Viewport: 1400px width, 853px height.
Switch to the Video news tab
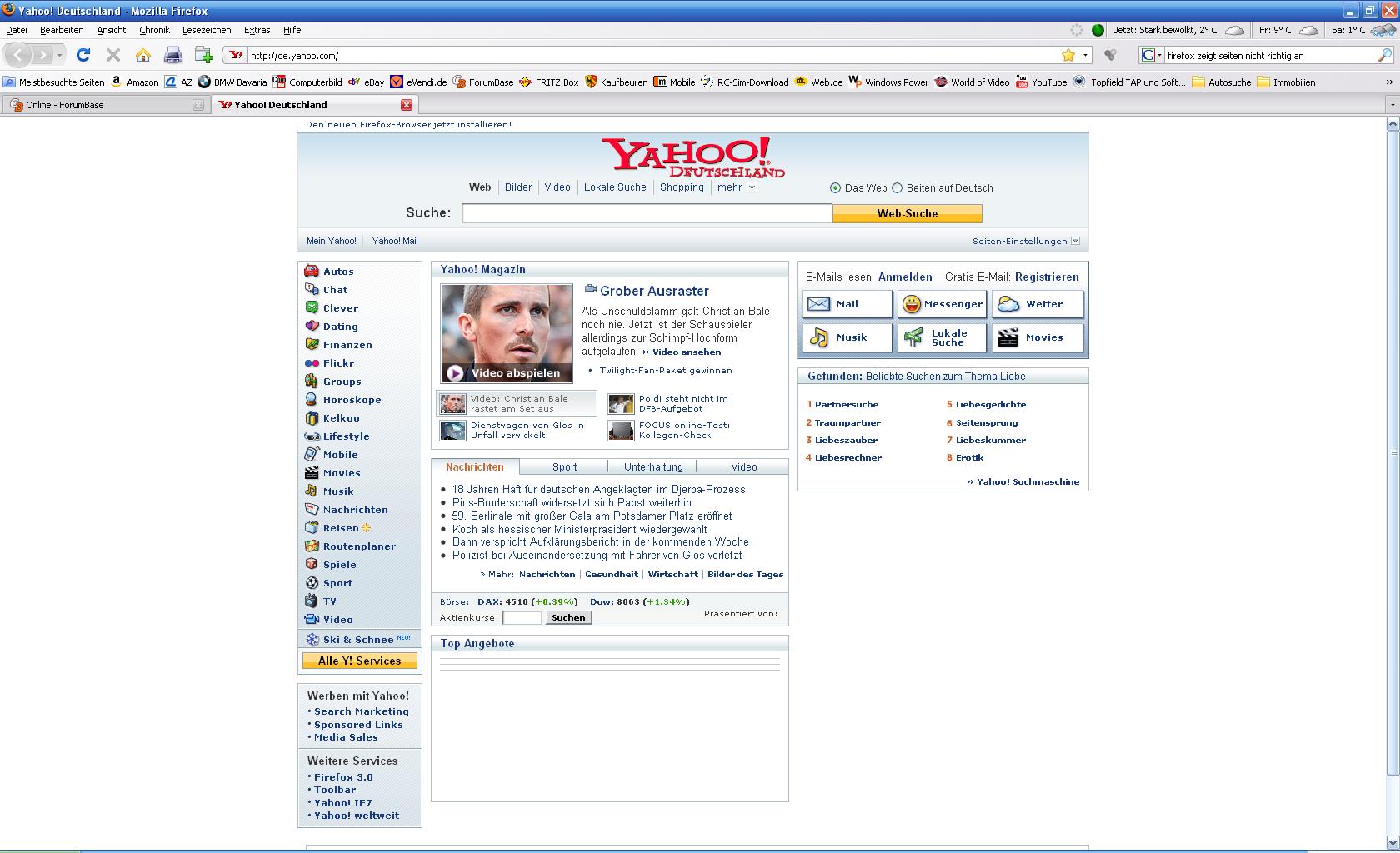pos(744,467)
